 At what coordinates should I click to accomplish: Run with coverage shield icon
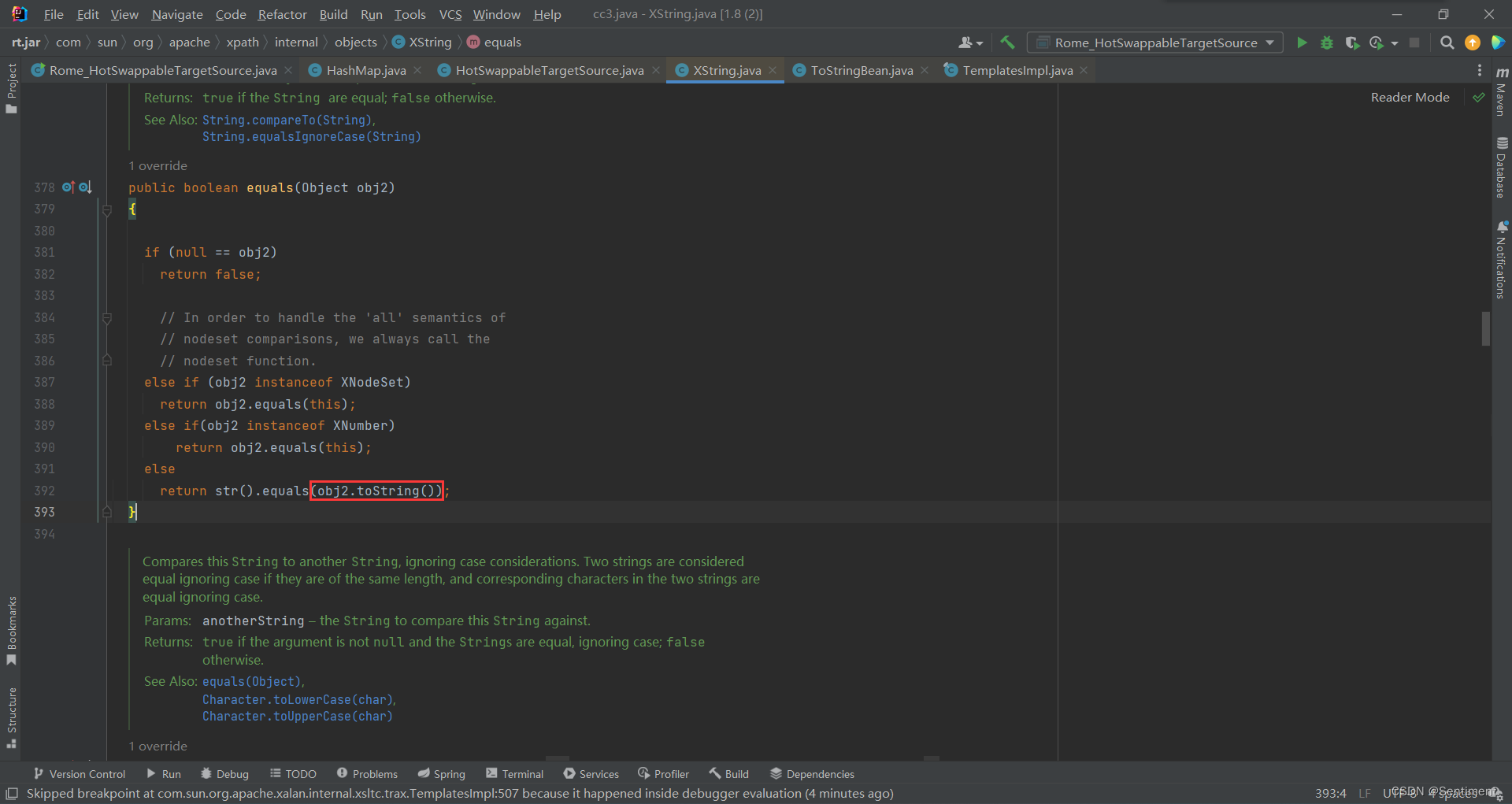pos(1352,43)
